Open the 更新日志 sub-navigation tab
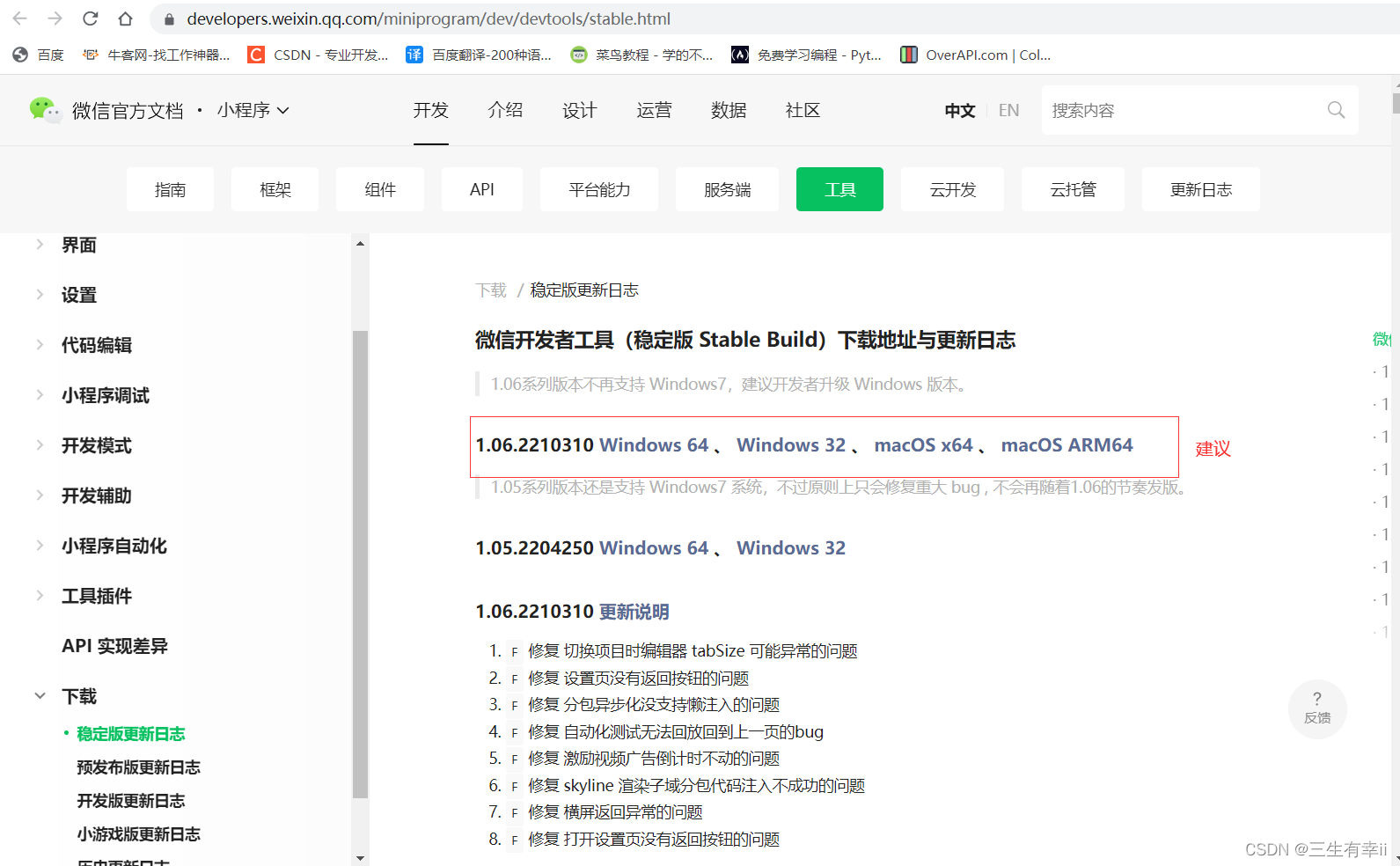The width and height of the screenshot is (1400, 866). (x=1201, y=189)
